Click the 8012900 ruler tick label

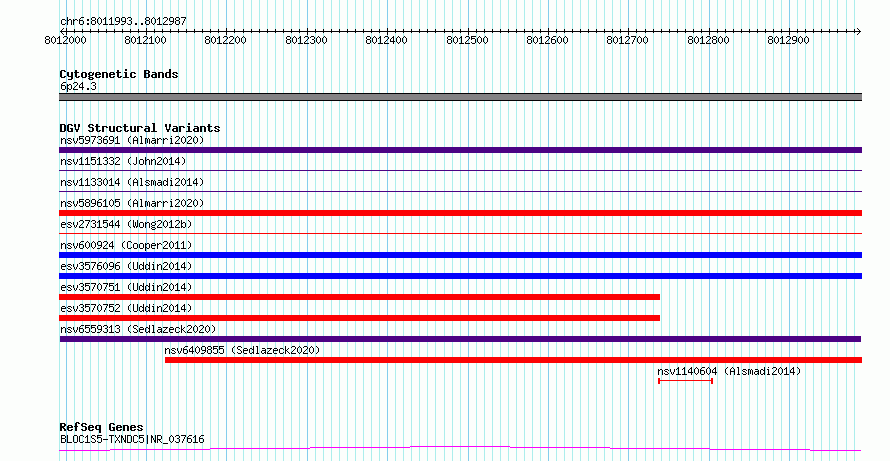(x=788, y=41)
